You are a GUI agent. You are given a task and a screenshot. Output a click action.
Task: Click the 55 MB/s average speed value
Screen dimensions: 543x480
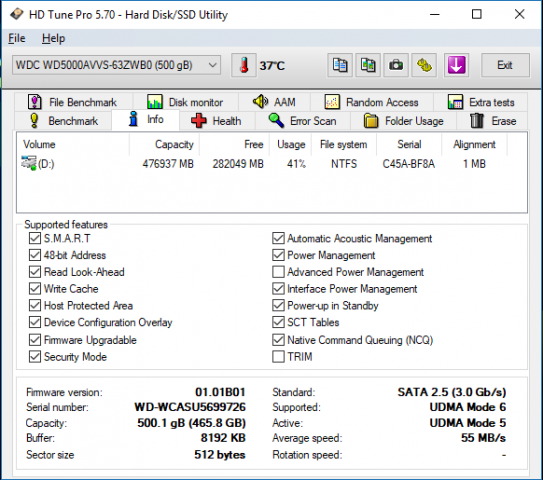(483, 438)
